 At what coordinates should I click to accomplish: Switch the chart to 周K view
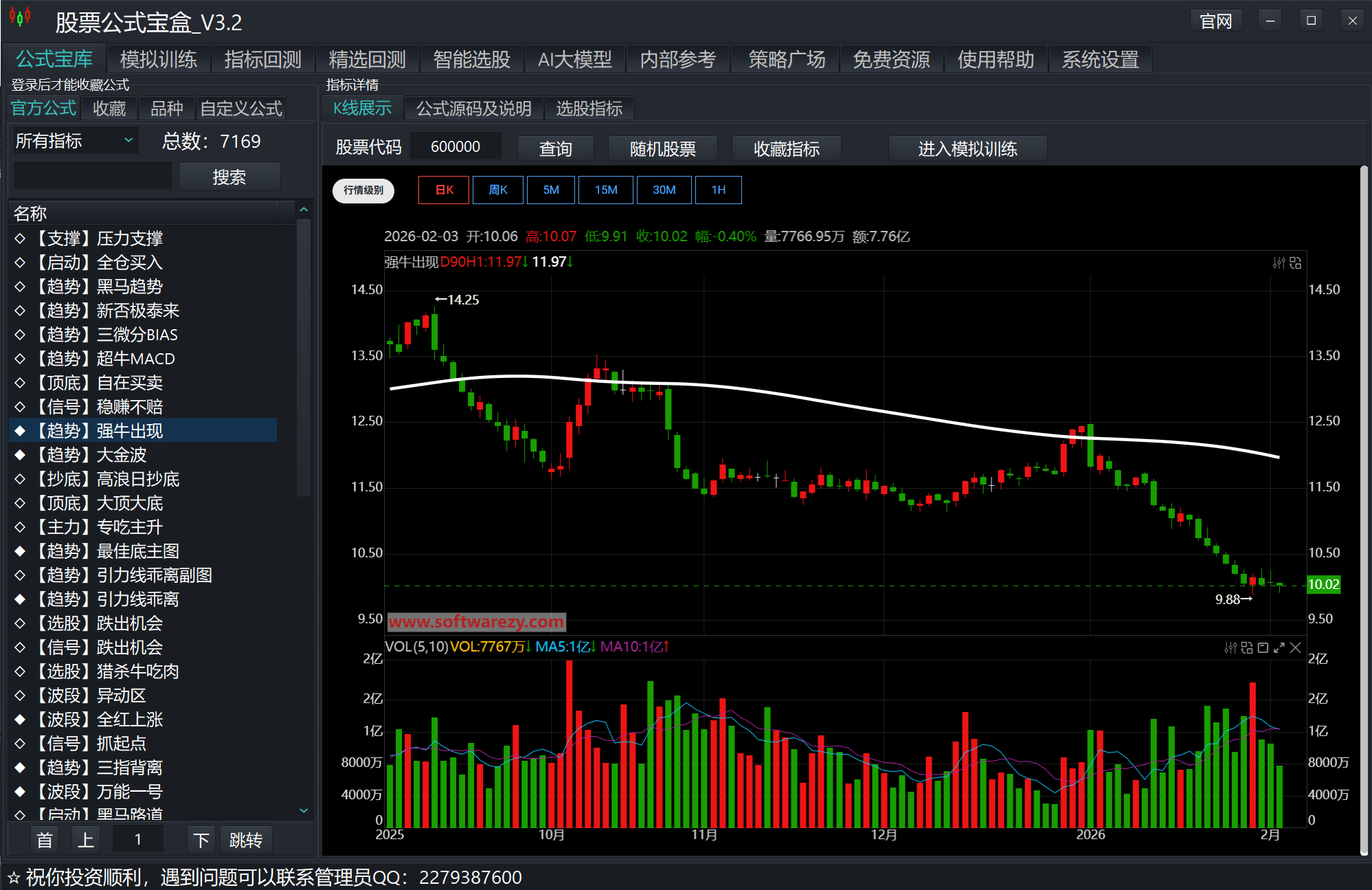[497, 190]
